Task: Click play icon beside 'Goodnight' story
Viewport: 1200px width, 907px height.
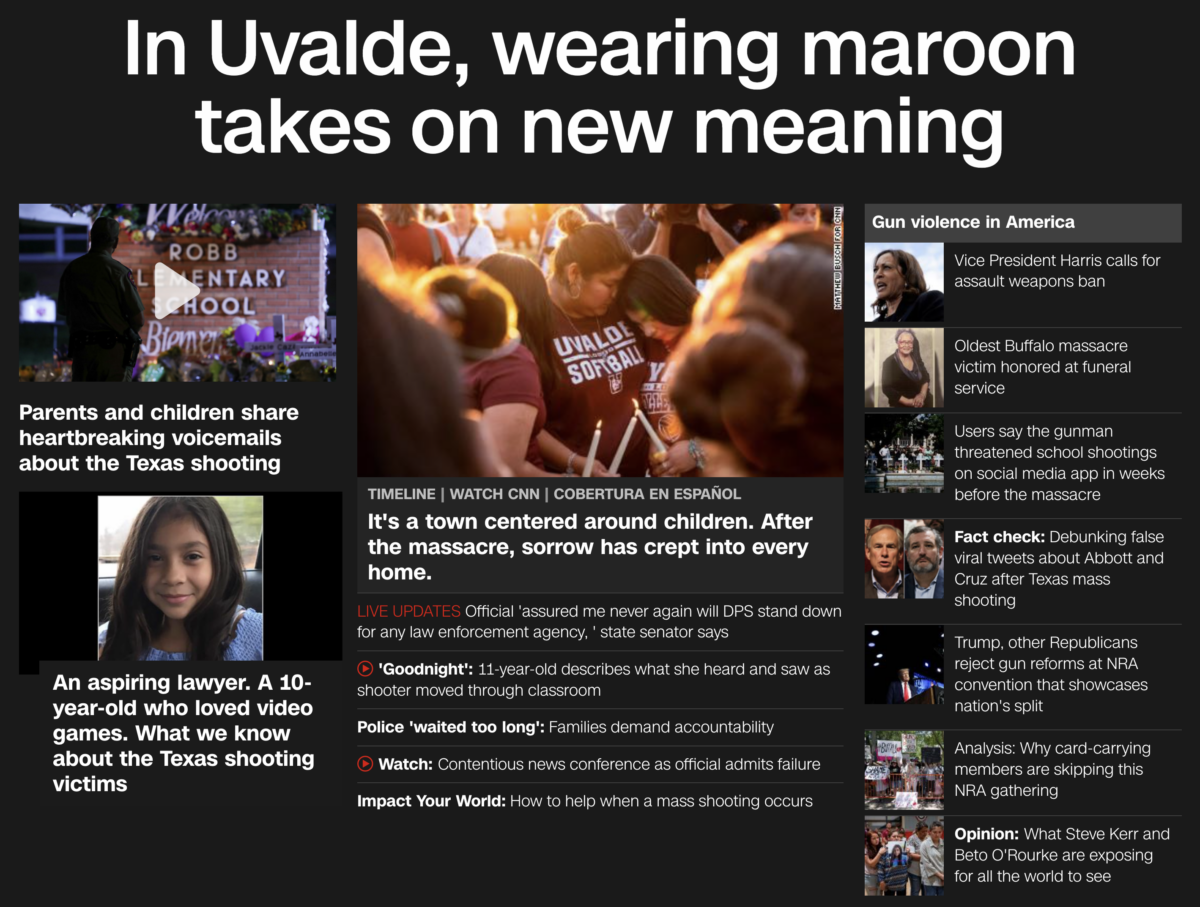Action: (x=365, y=669)
